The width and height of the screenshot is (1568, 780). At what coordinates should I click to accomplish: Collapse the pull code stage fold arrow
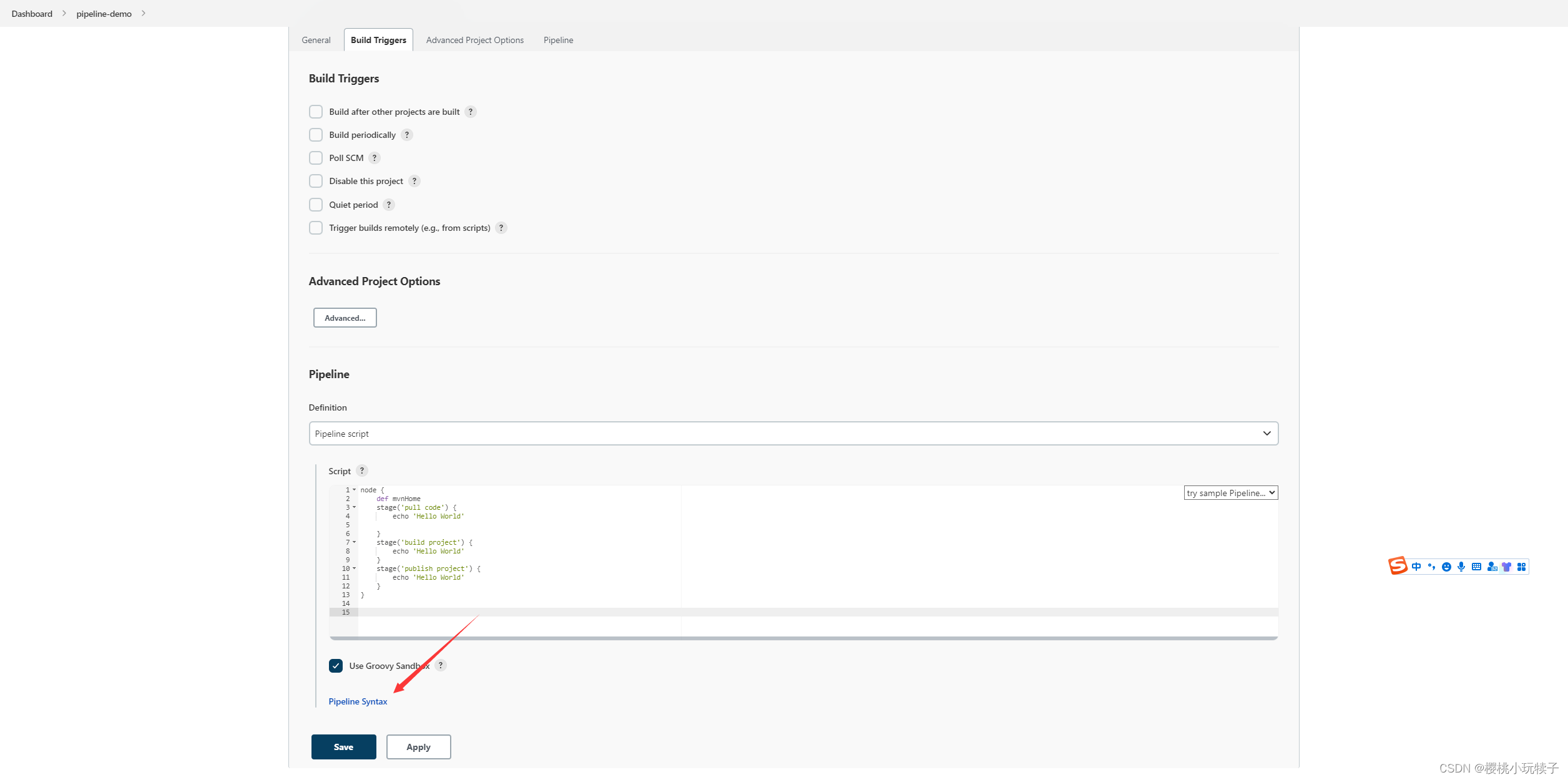[x=355, y=507]
